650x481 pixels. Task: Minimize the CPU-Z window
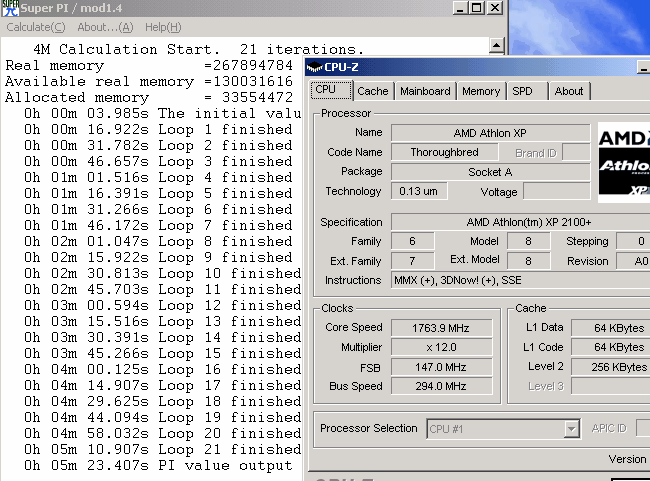click(643, 67)
